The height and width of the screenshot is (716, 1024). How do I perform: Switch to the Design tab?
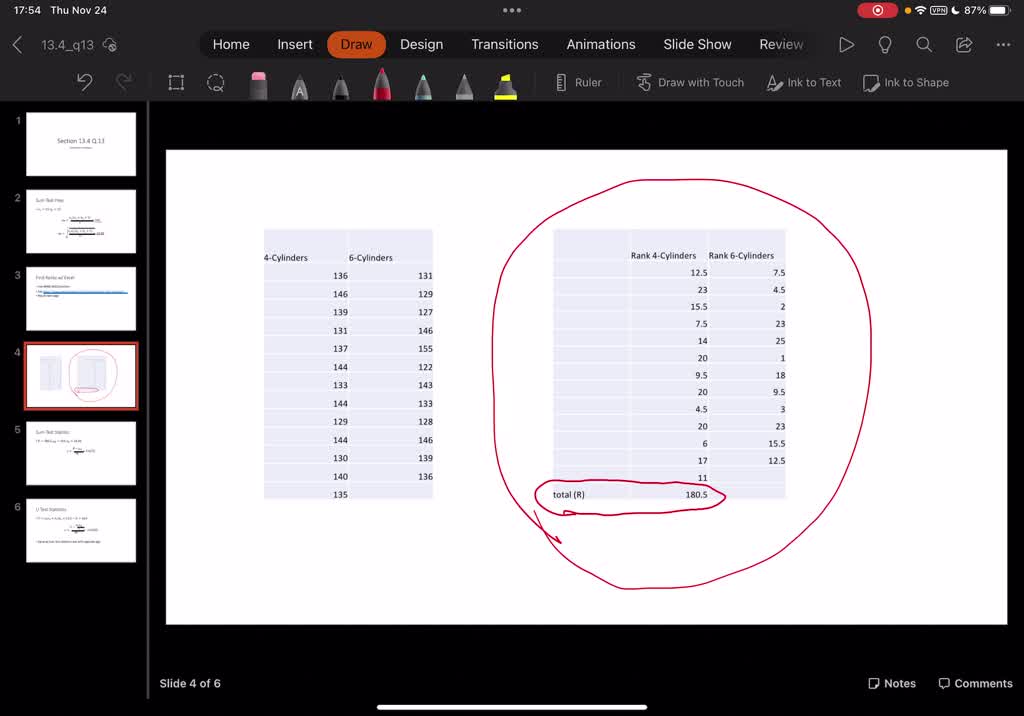click(x=421, y=44)
